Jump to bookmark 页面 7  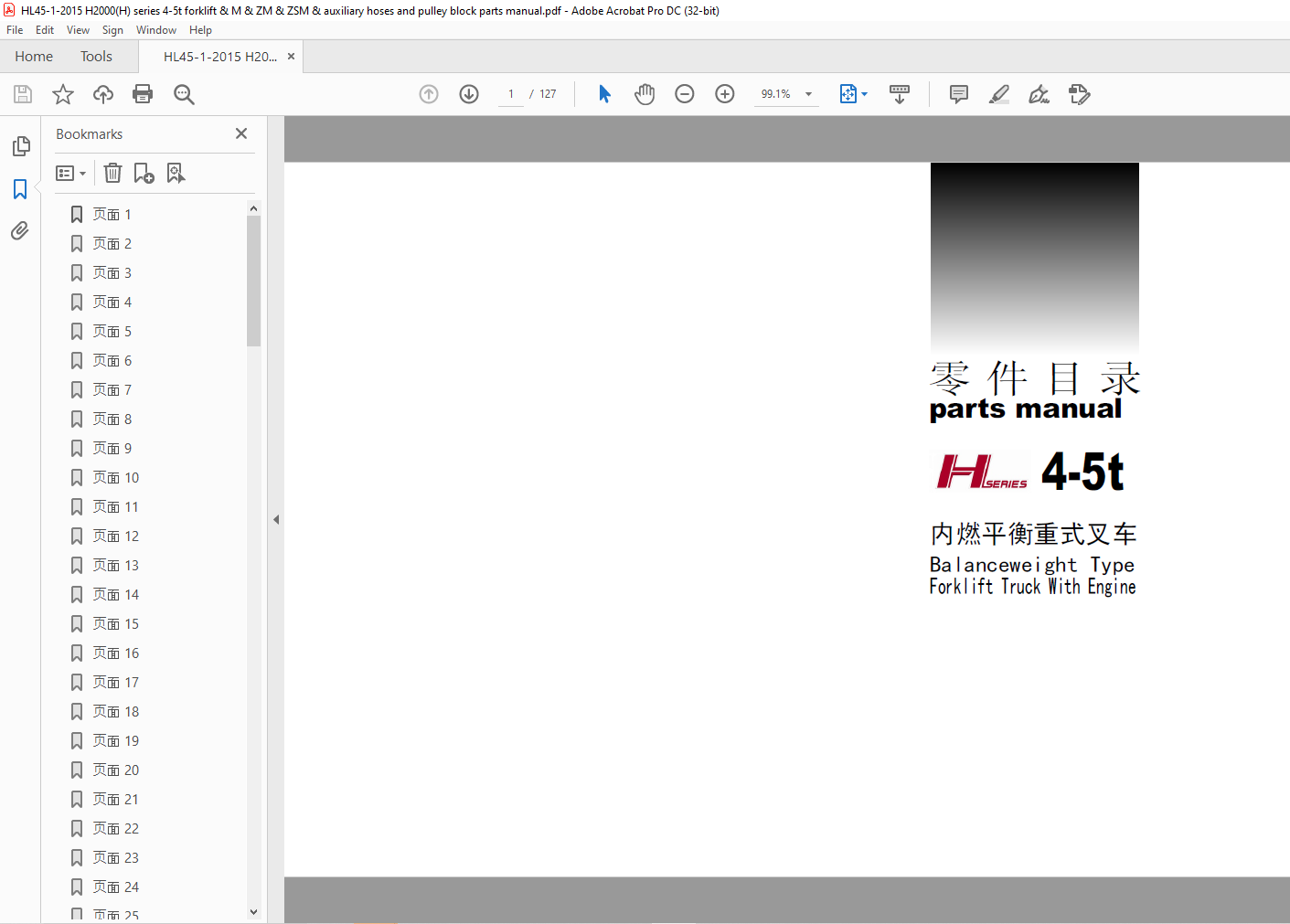point(112,389)
